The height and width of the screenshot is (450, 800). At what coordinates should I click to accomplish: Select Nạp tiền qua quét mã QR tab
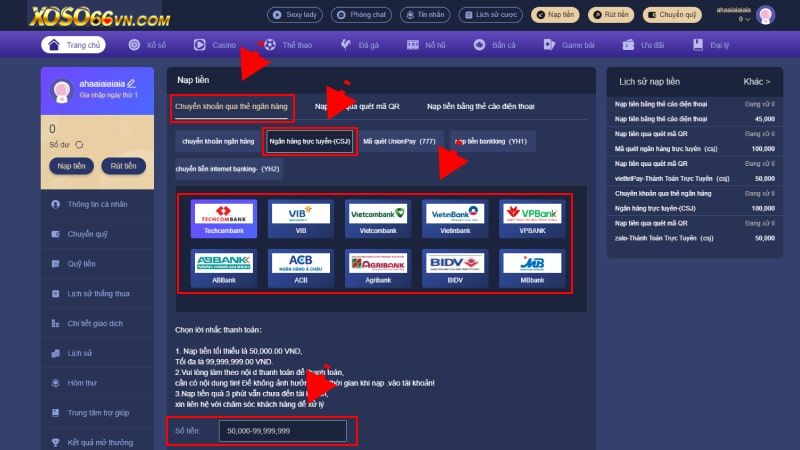tap(357, 107)
